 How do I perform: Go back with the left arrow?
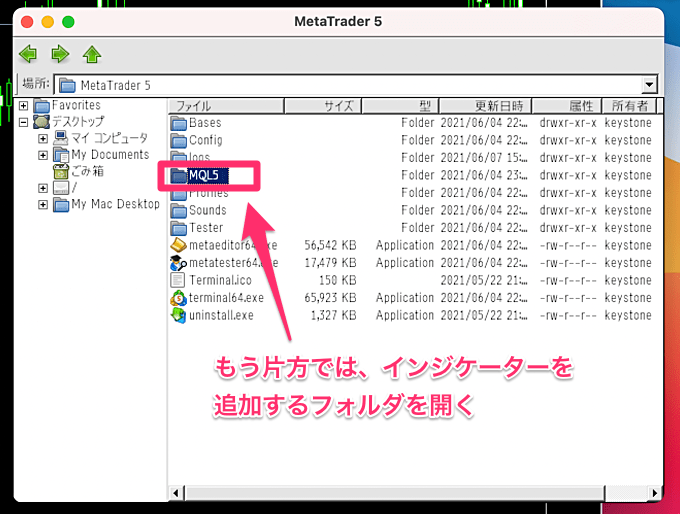[28, 54]
